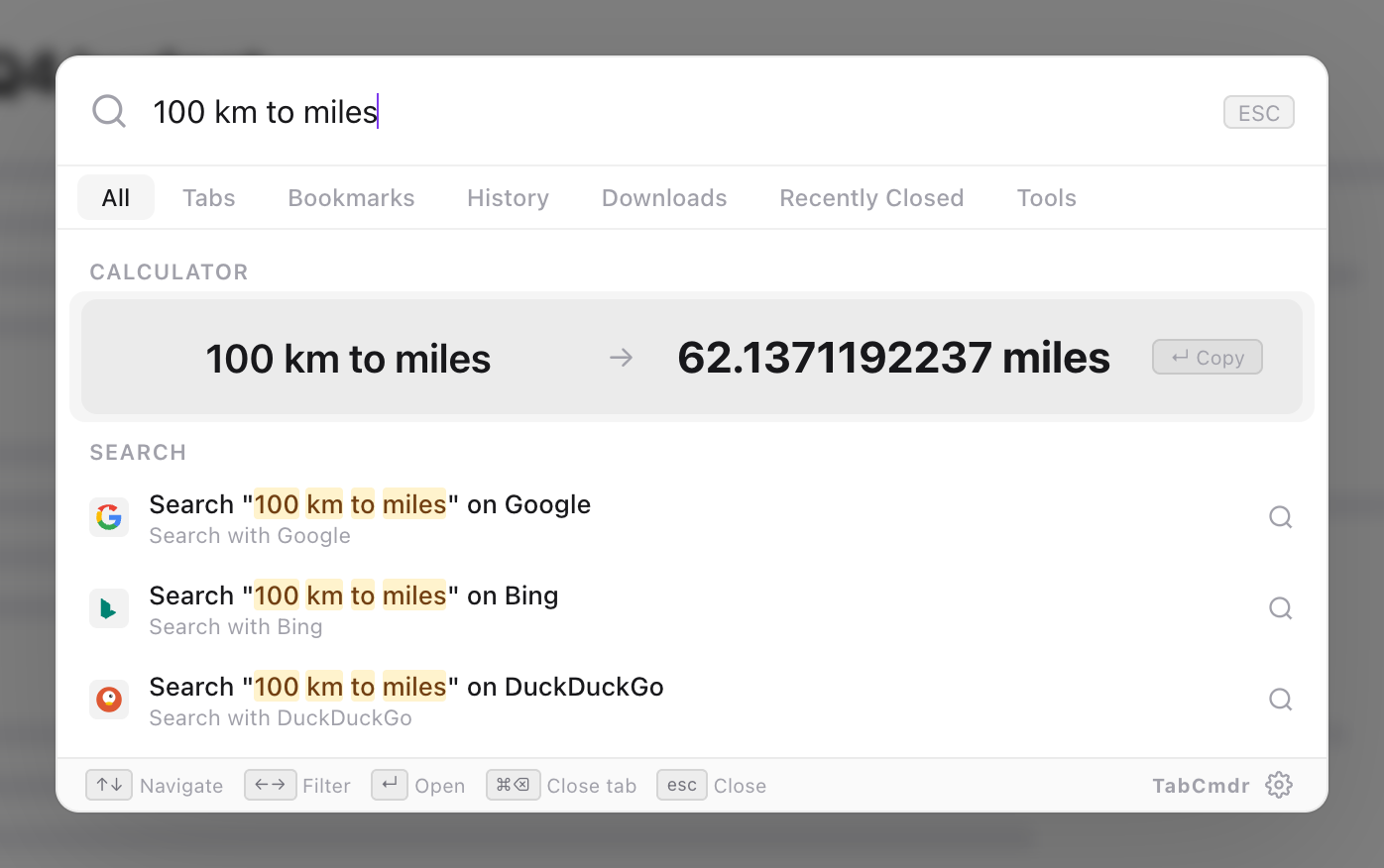Click the esc key icon in footer
Image resolution: width=1384 pixels, height=868 pixels.
(x=682, y=785)
